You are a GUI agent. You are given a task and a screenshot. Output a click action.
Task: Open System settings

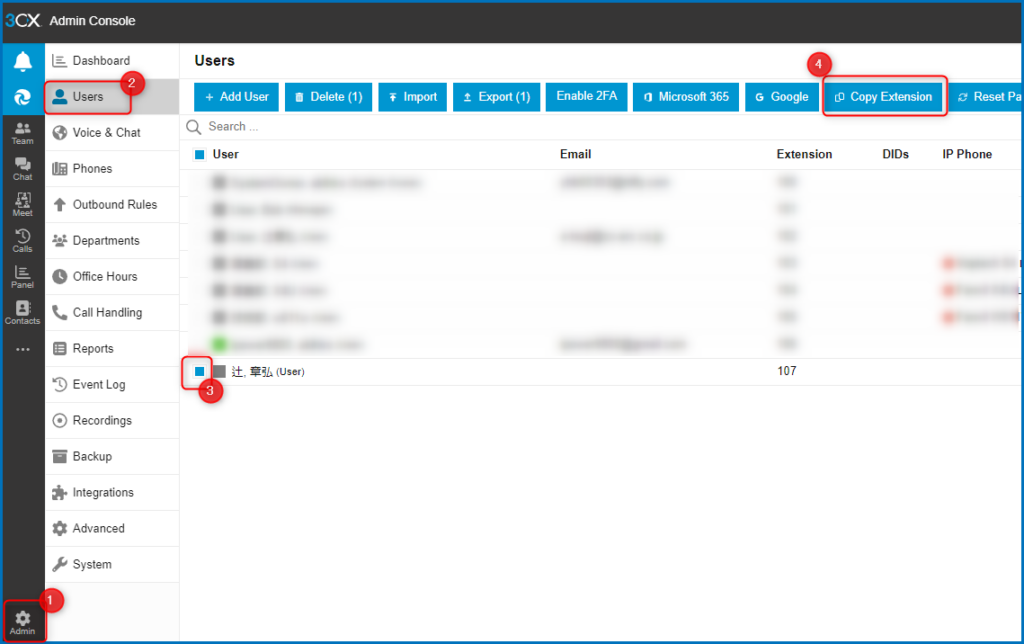point(112,564)
